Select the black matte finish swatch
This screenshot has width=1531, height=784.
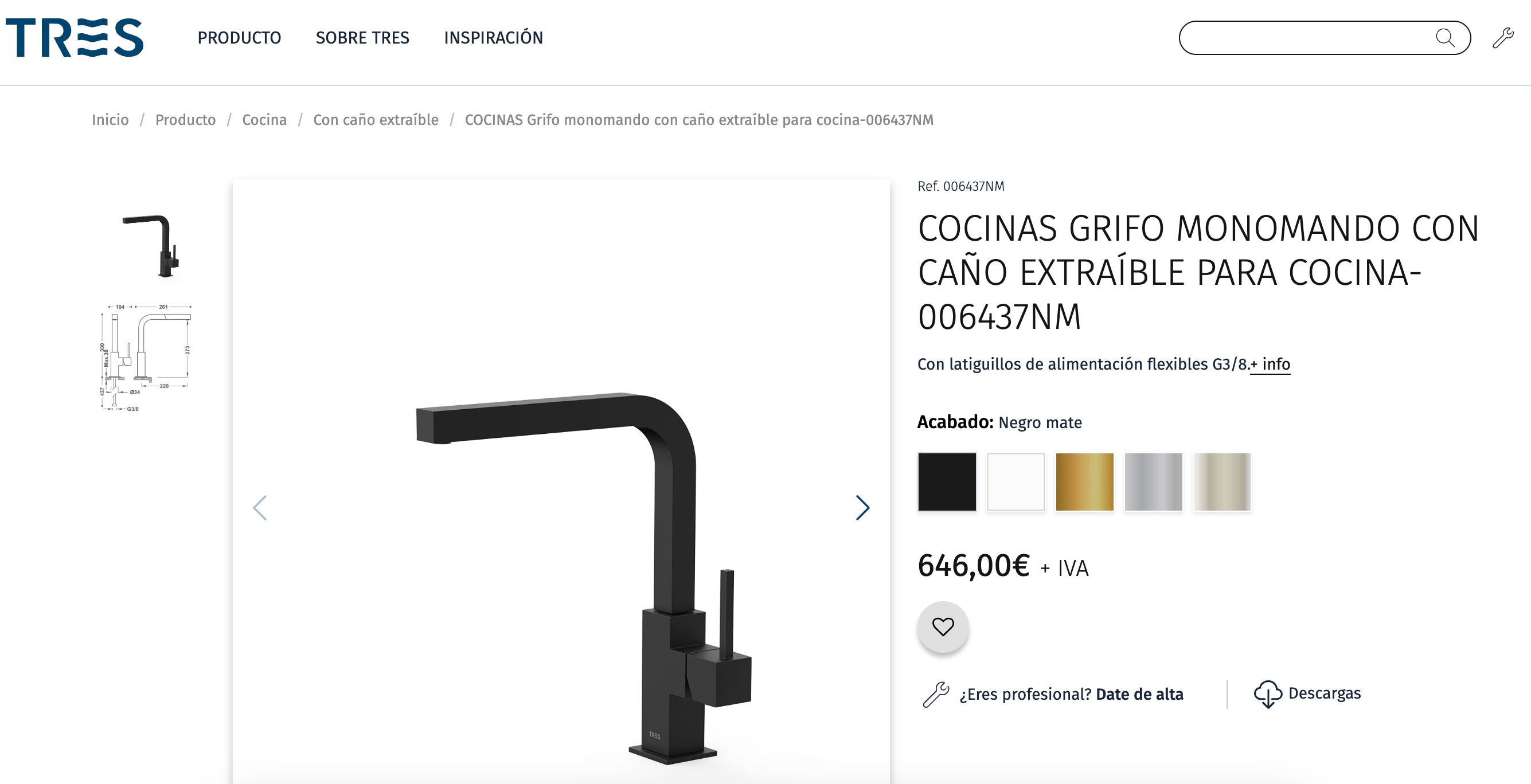tap(947, 481)
